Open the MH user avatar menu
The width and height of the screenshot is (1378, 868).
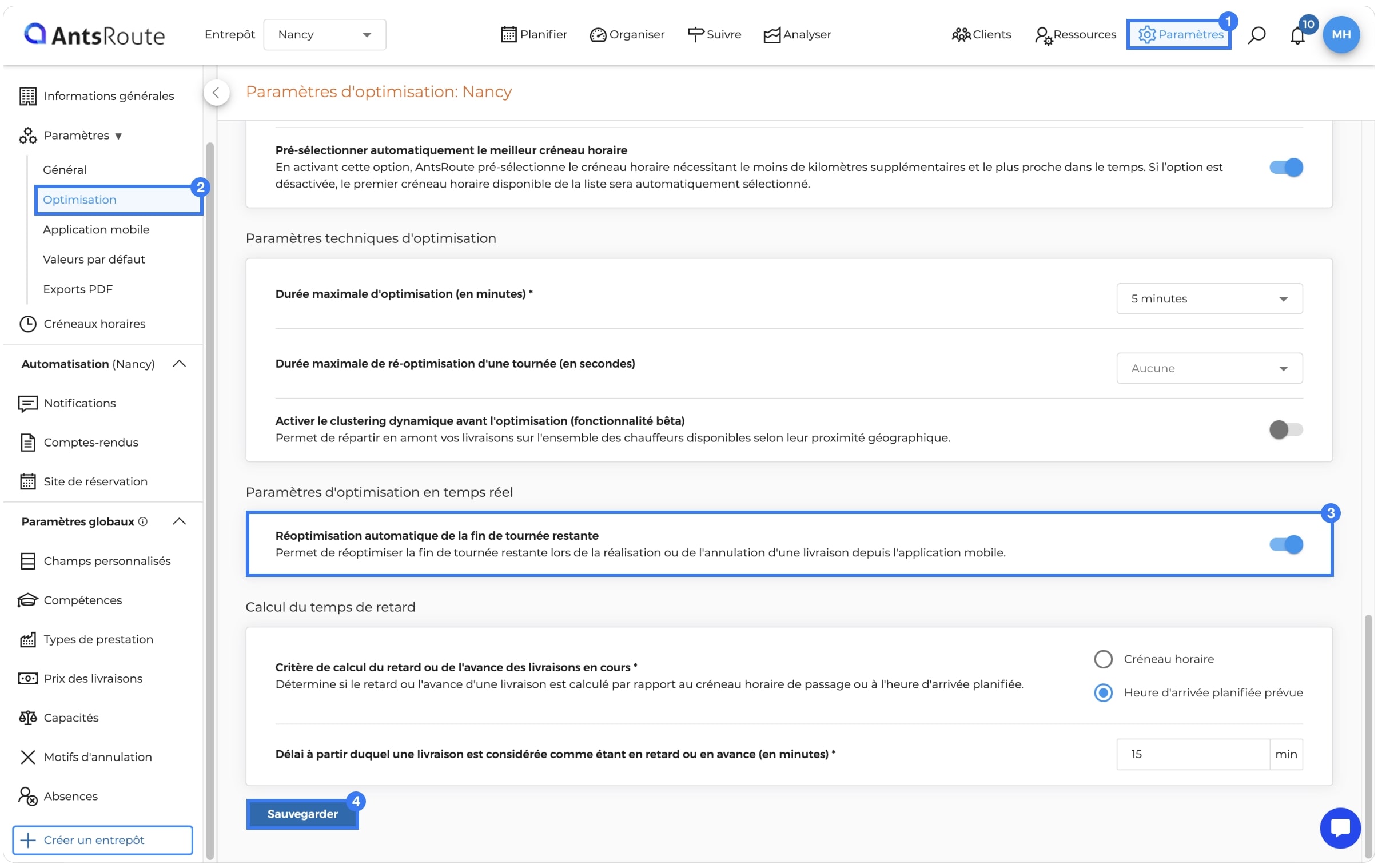tap(1341, 35)
